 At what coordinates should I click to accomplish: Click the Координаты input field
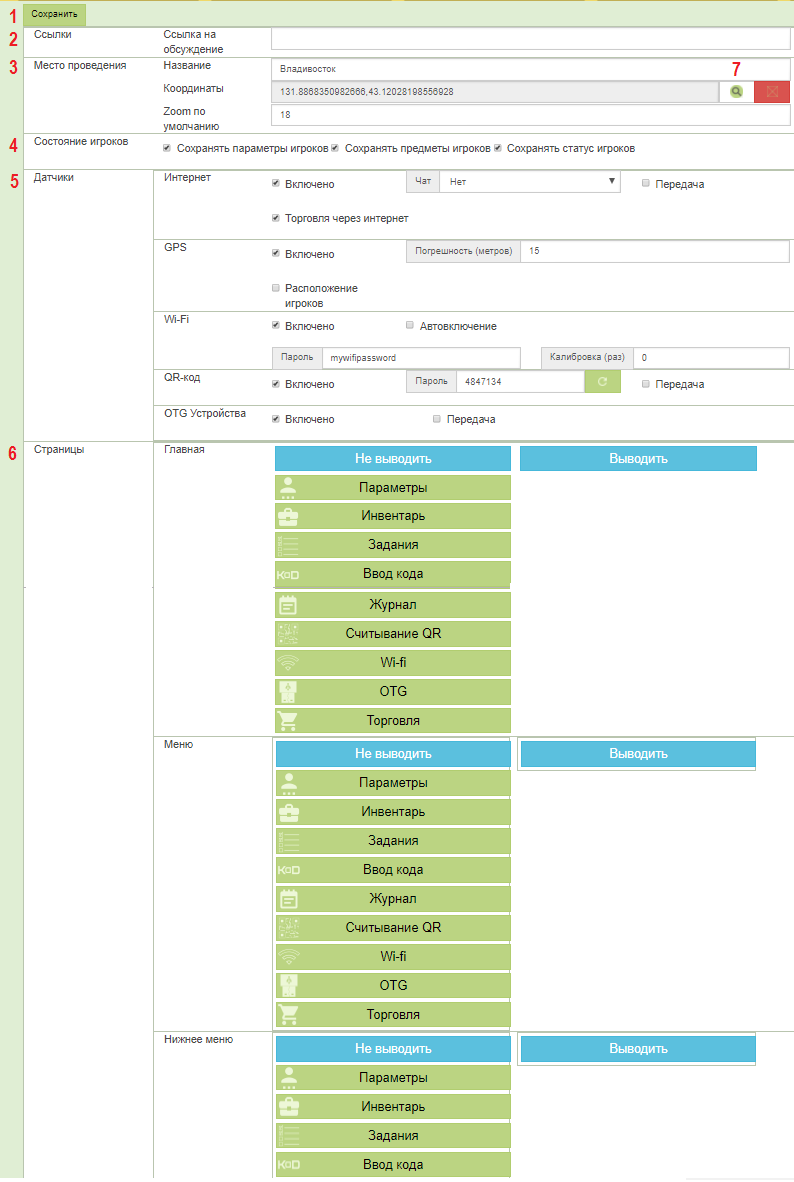point(495,91)
